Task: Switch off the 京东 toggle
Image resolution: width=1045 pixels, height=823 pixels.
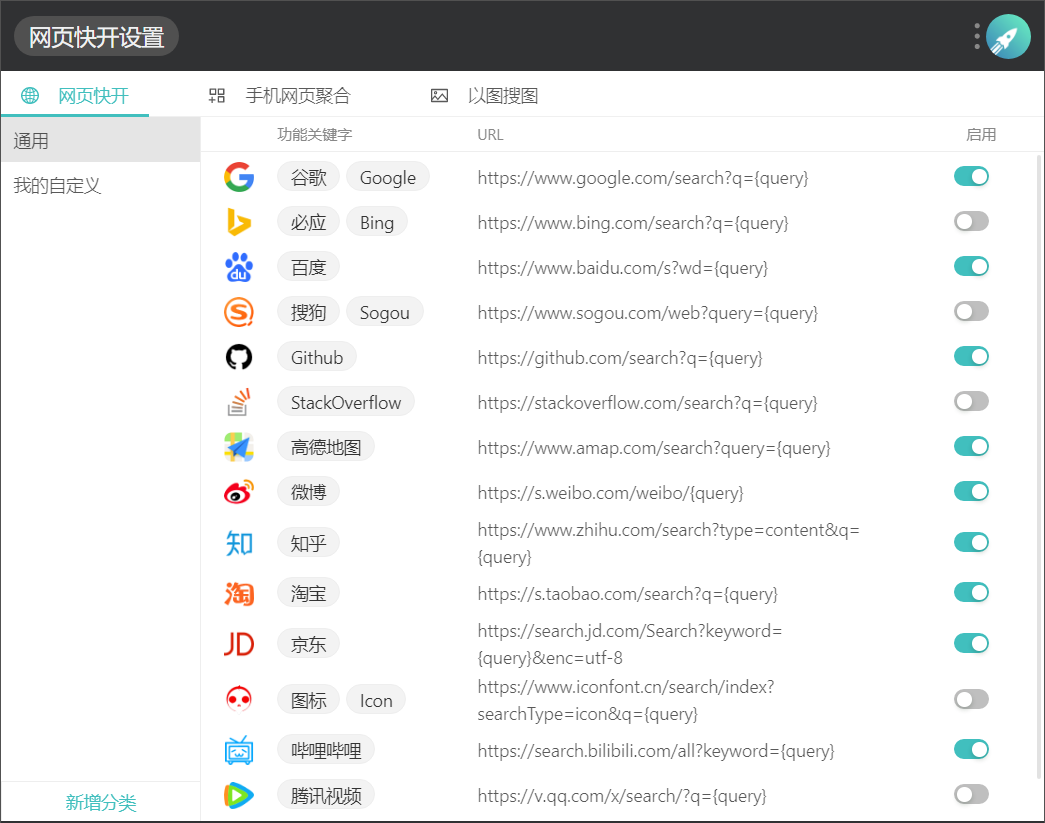Action: (x=971, y=643)
